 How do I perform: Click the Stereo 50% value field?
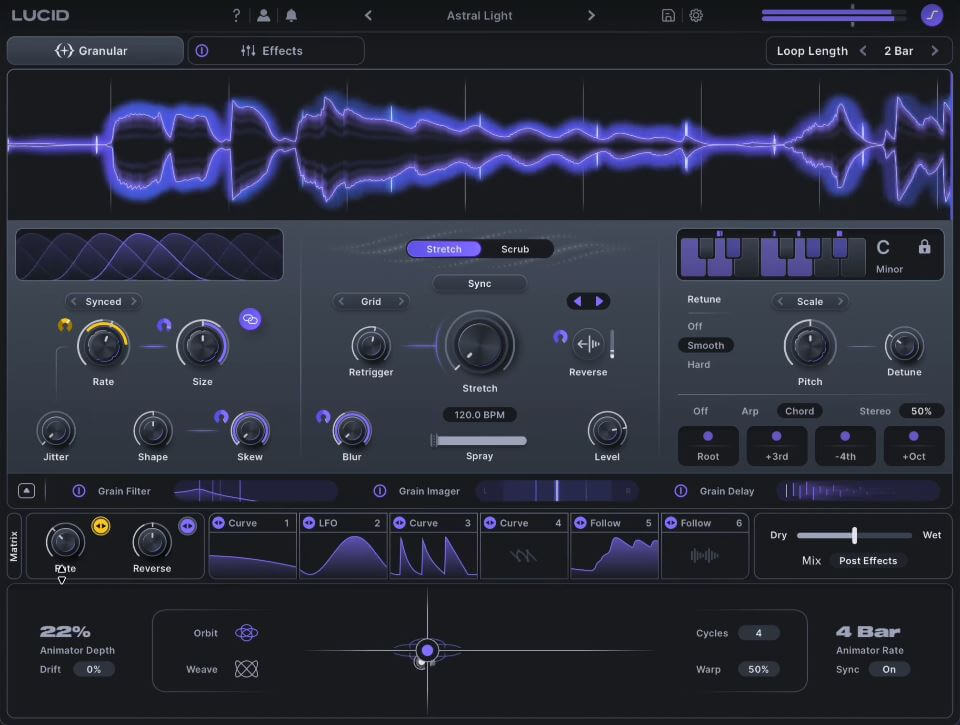pyautogui.click(x=921, y=411)
